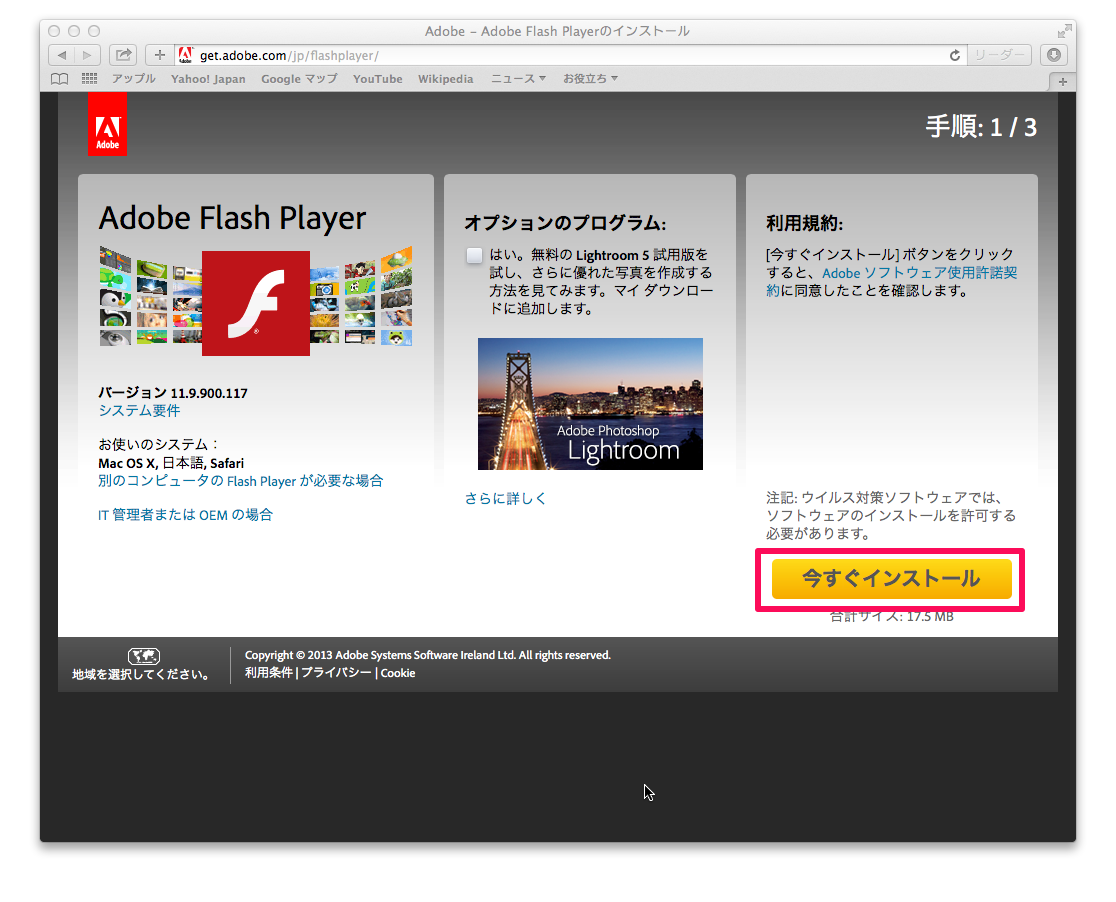Open the システム要件 link
This screenshot has width=1116, height=902.
139,411
